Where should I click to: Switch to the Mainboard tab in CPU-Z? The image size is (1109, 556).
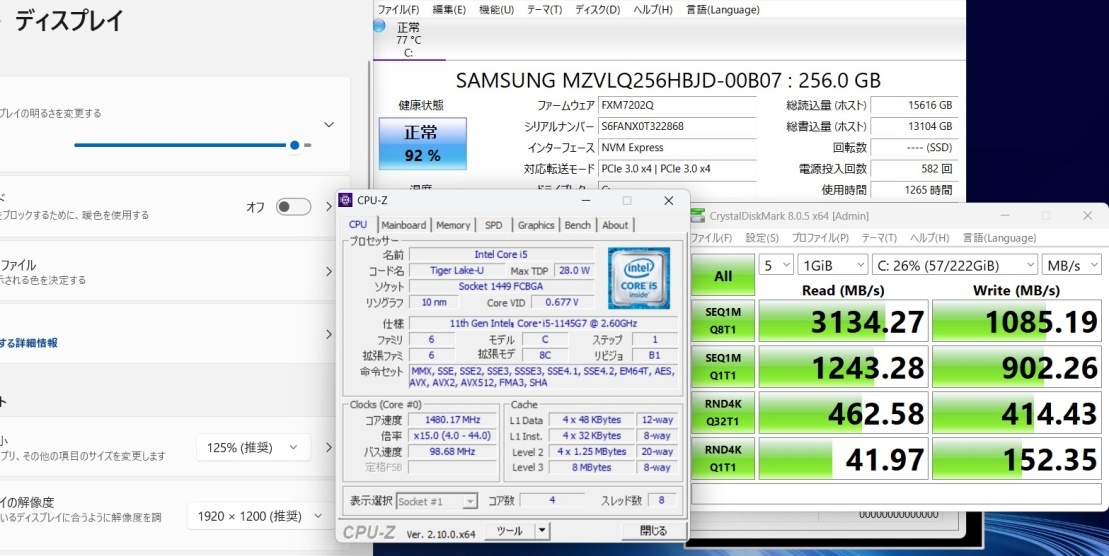pos(403,225)
